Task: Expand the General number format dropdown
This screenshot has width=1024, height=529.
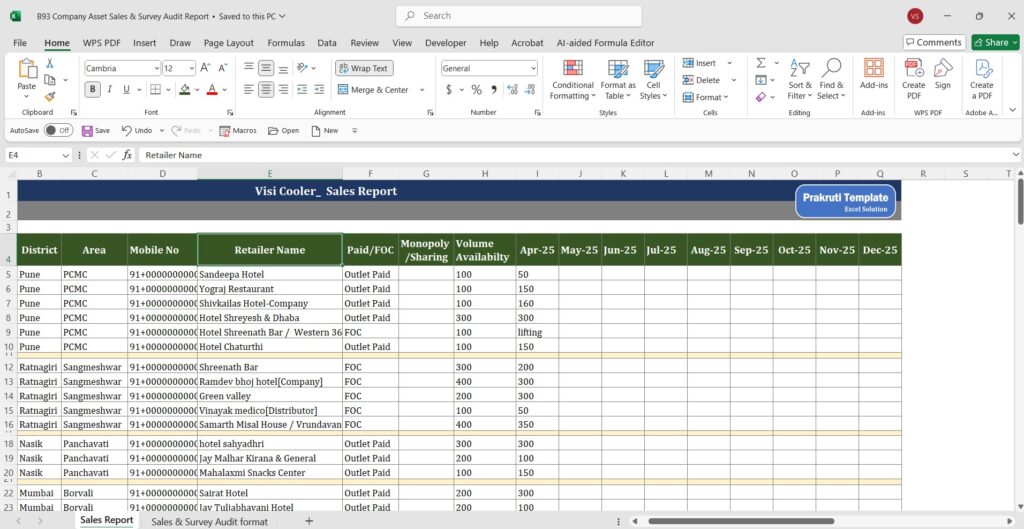Action: click(533, 68)
